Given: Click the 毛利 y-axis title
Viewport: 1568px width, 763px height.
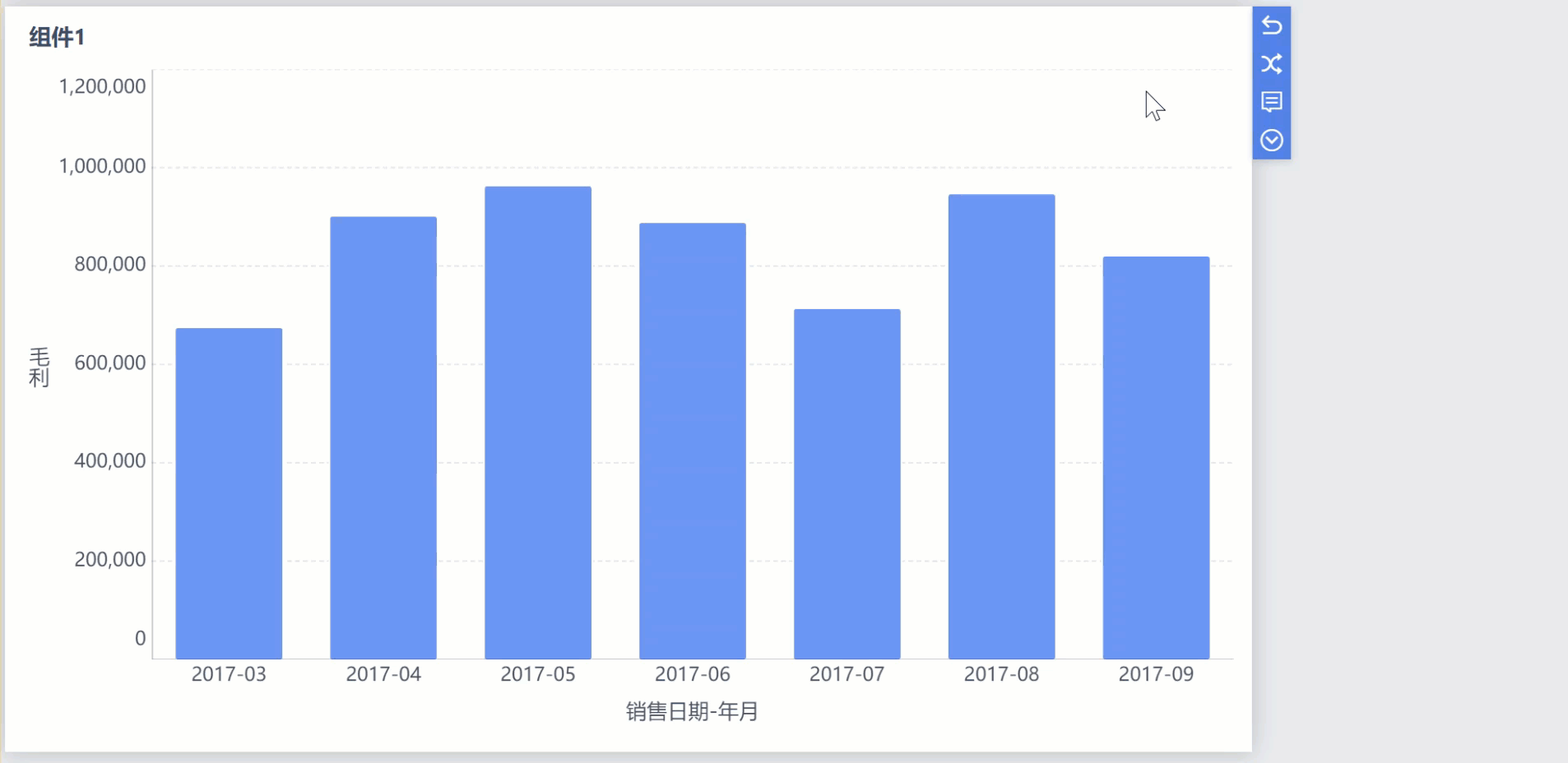Looking at the screenshot, I should pyautogui.click(x=39, y=368).
